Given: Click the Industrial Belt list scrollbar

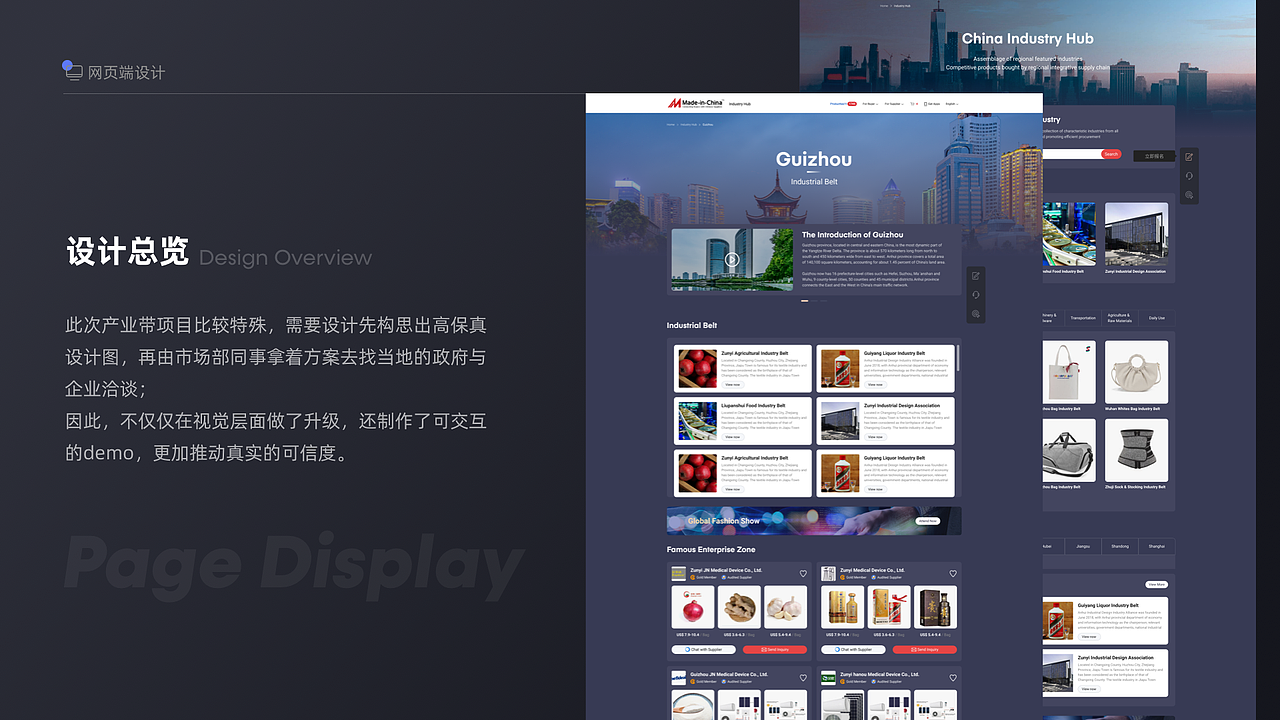Looking at the screenshot, I should coord(958,357).
